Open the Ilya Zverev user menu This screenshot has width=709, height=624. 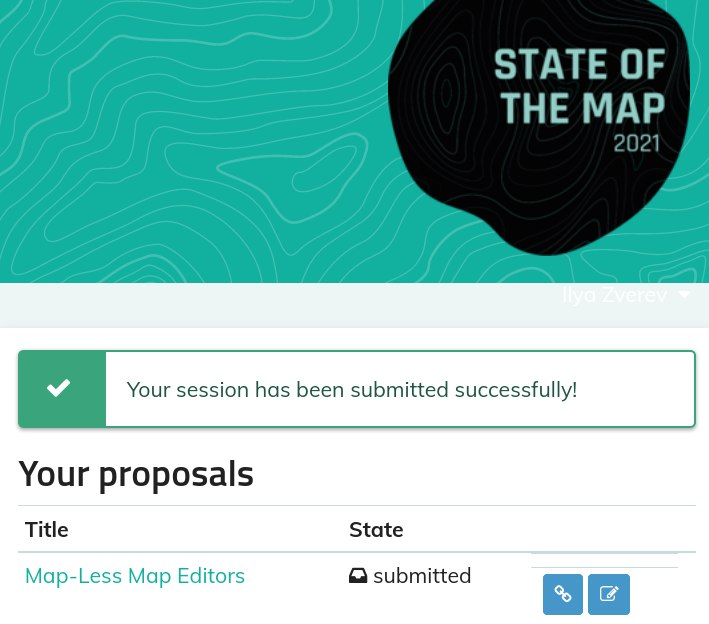626,295
